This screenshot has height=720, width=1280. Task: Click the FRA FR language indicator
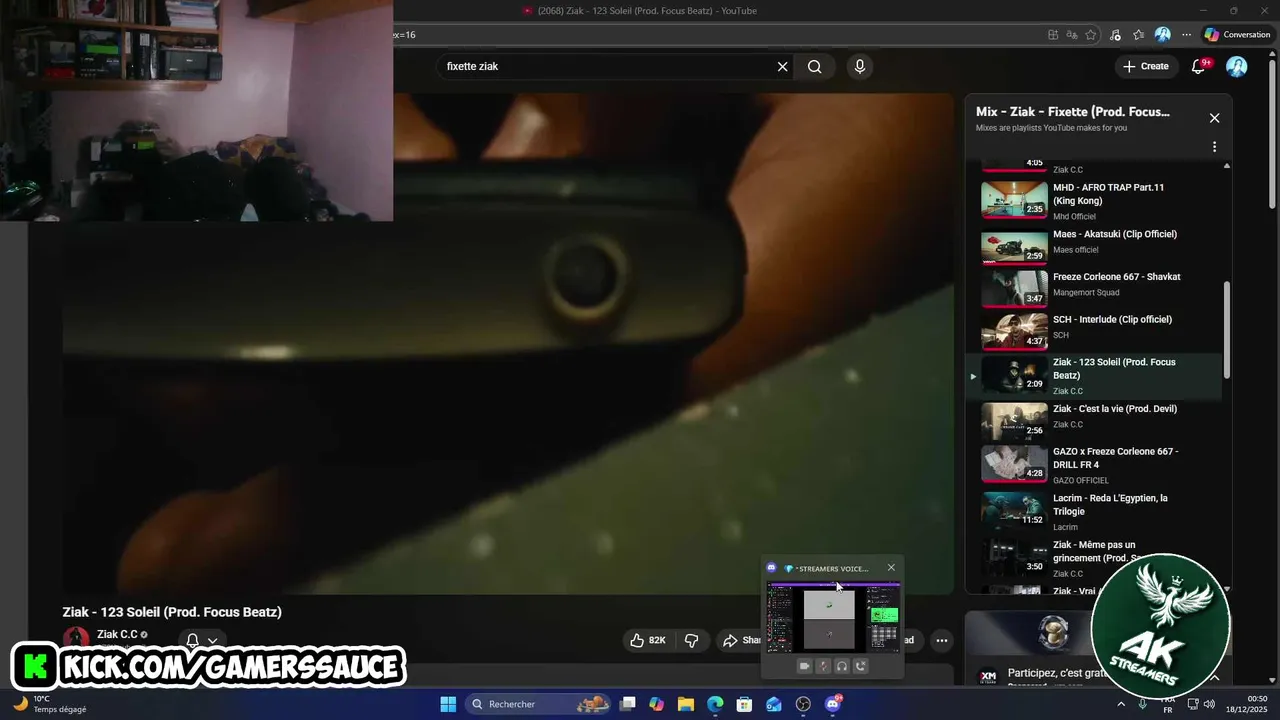[1168, 704]
